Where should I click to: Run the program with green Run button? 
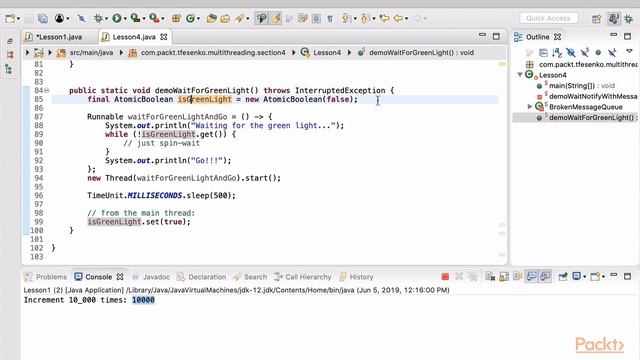117,18
